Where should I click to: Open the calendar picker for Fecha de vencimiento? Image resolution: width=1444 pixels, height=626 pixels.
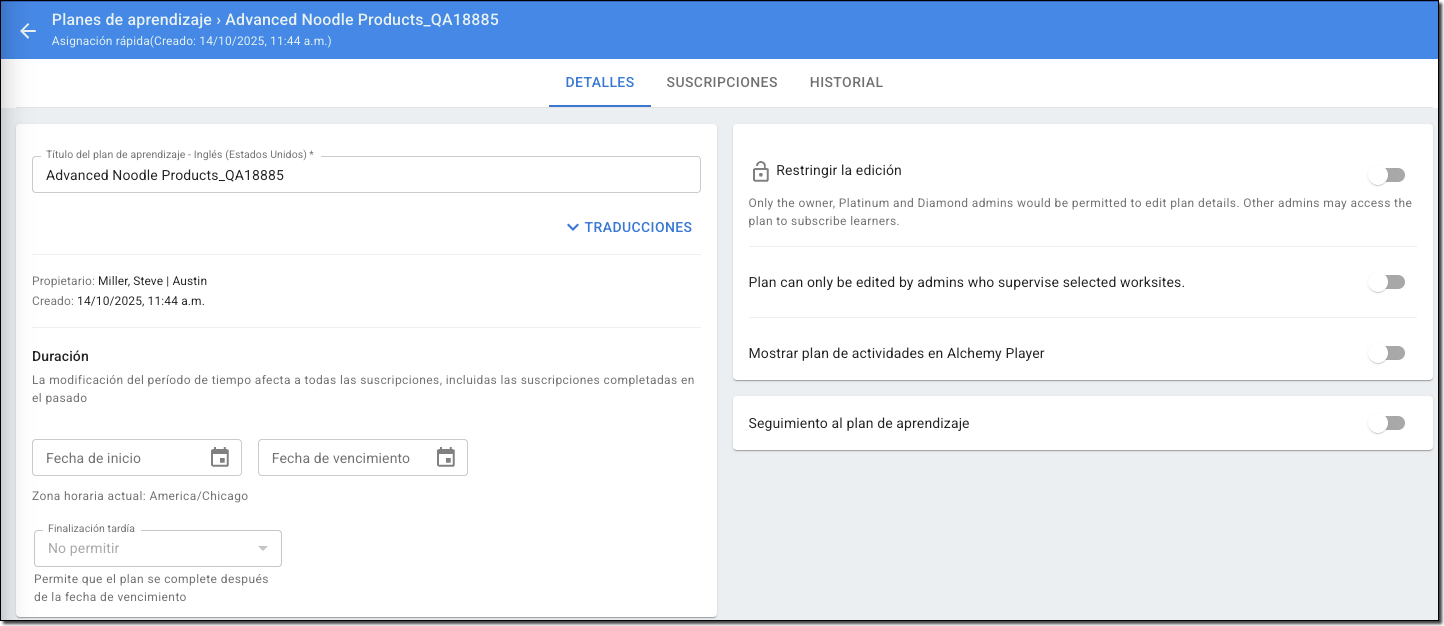coord(446,458)
